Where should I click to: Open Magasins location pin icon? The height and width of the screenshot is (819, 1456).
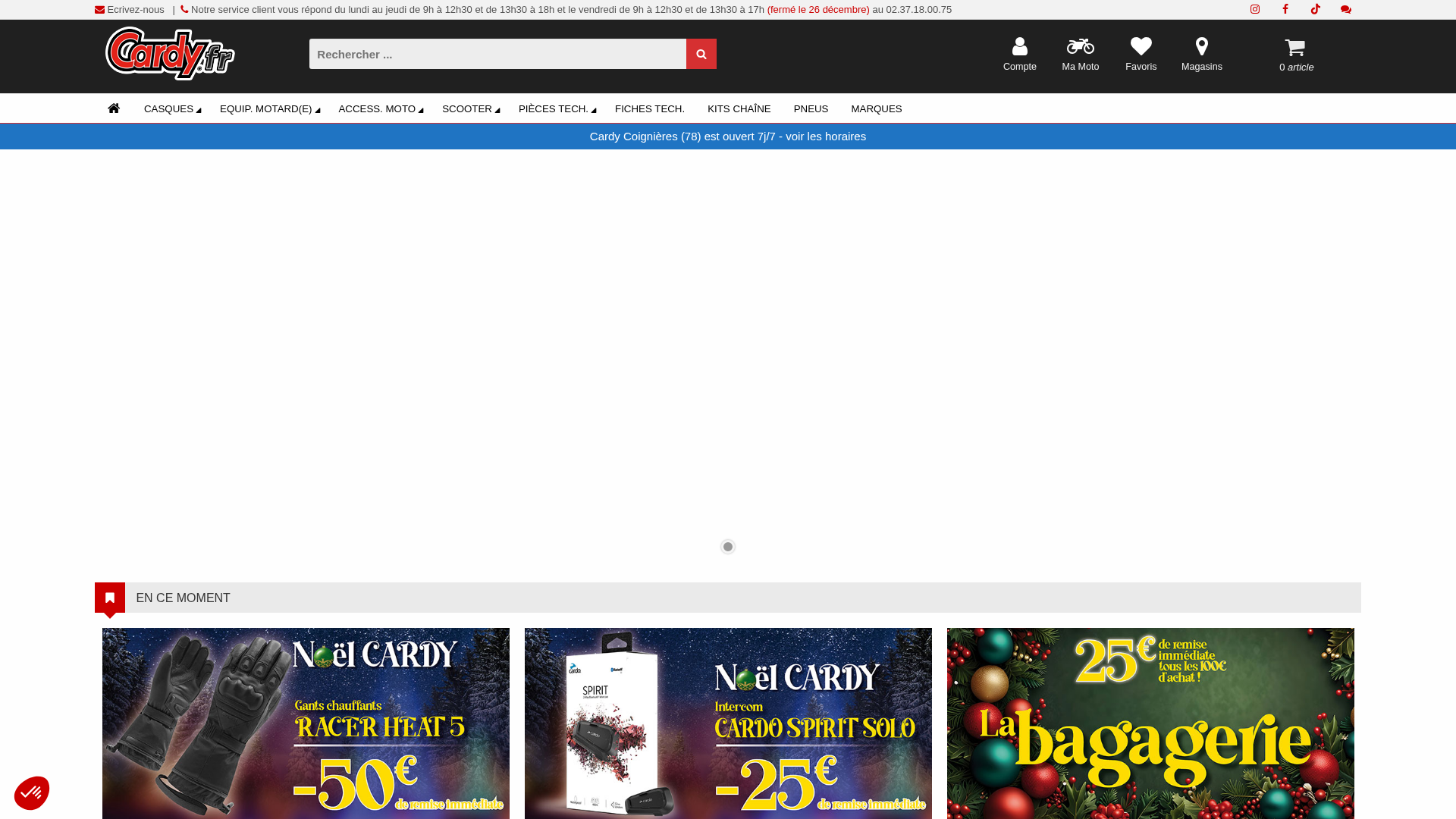coord(1202,46)
